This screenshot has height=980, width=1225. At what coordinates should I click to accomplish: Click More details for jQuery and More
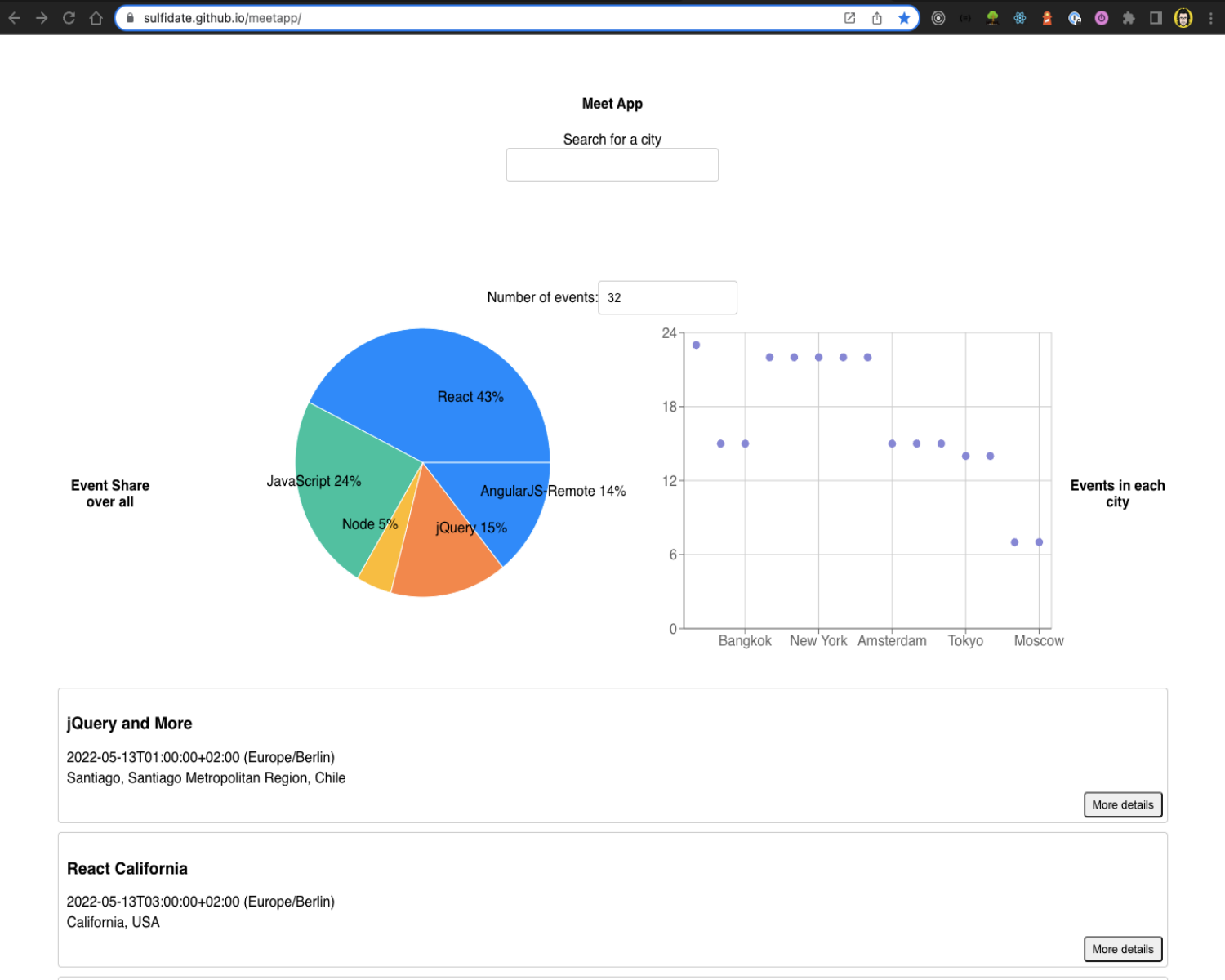coord(1122,804)
